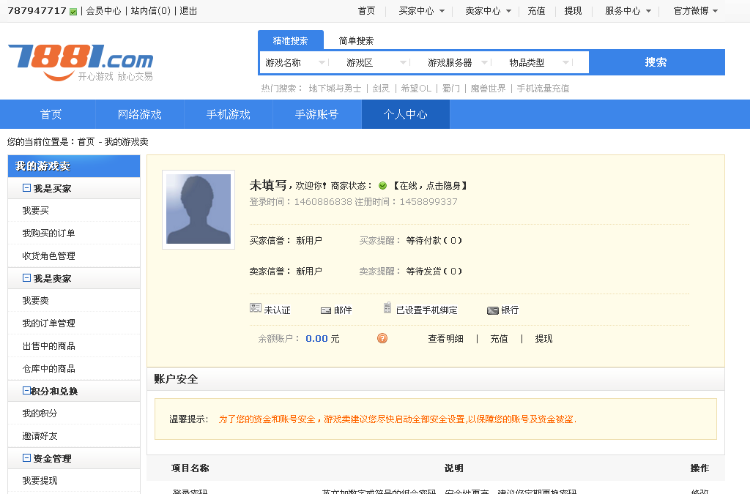Toggle online status via 在线，点击隐身
750x494 pixels.
(x=429, y=186)
